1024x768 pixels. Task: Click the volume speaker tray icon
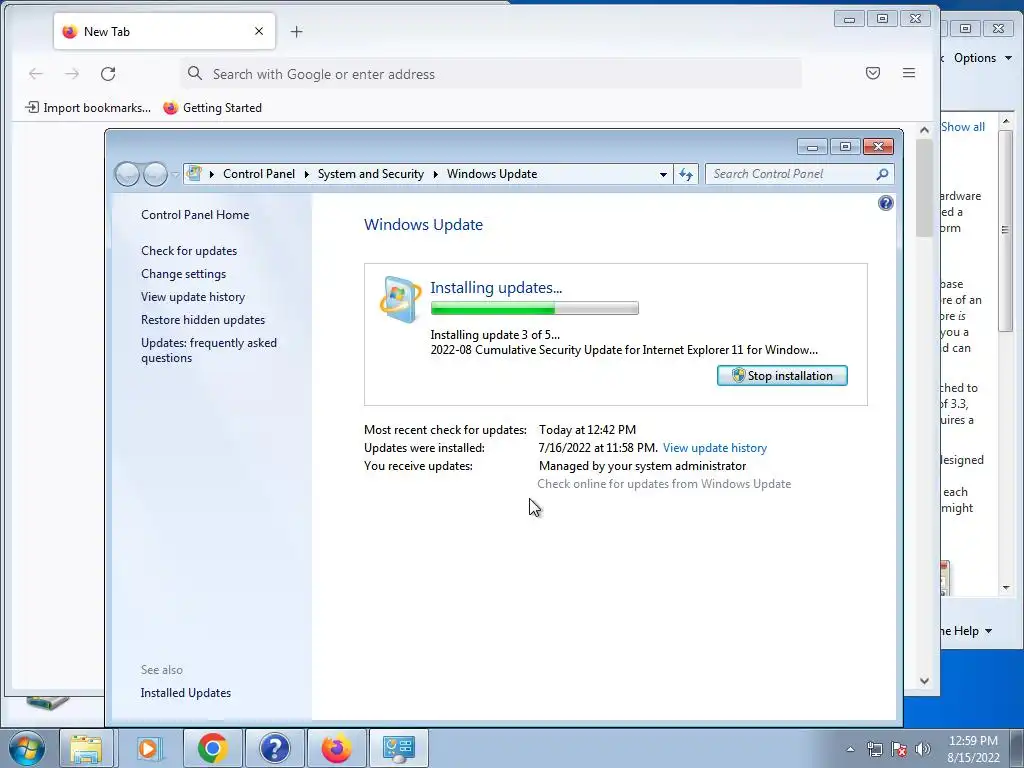(923, 749)
